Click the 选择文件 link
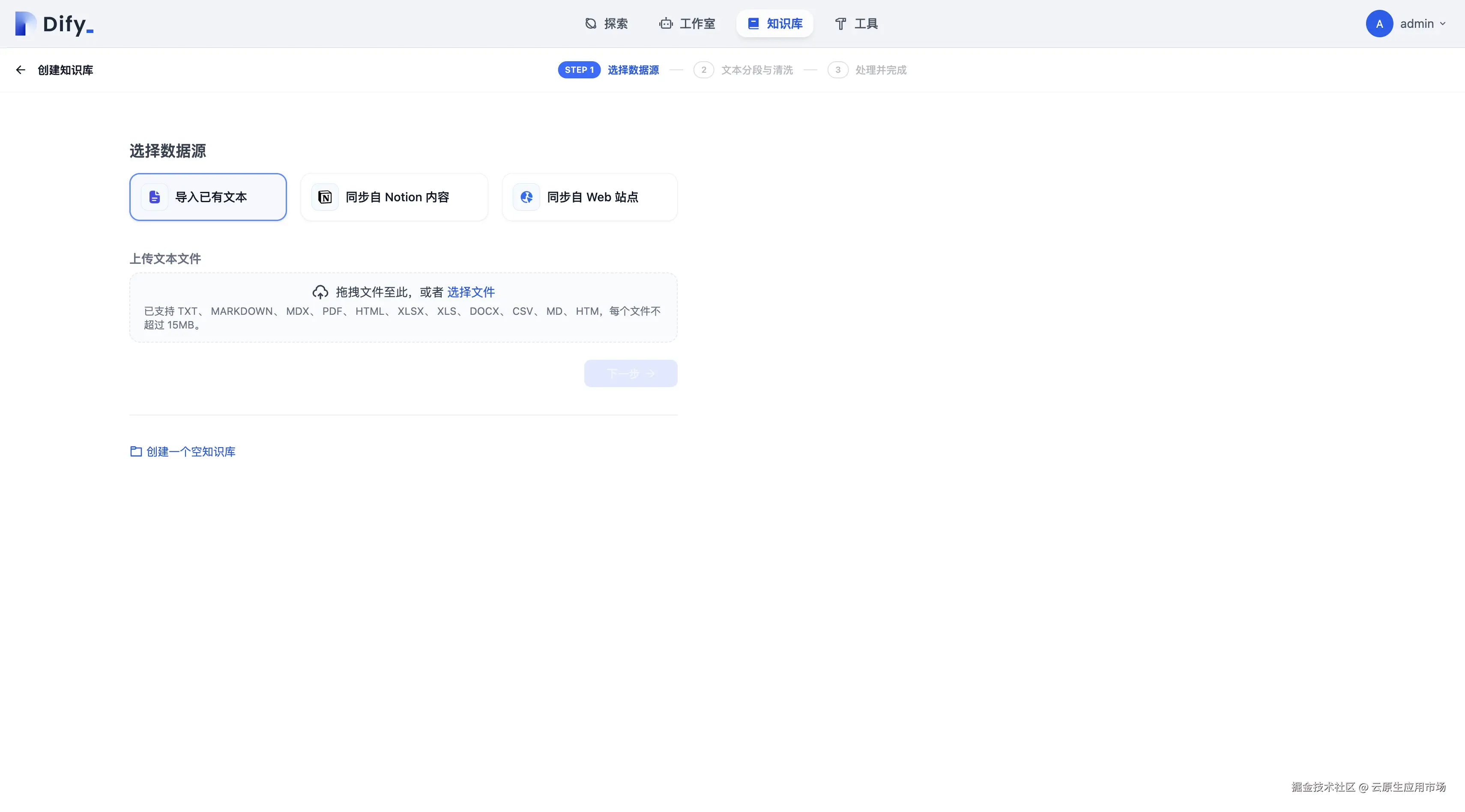Viewport: 1465px width, 812px height. click(x=471, y=292)
